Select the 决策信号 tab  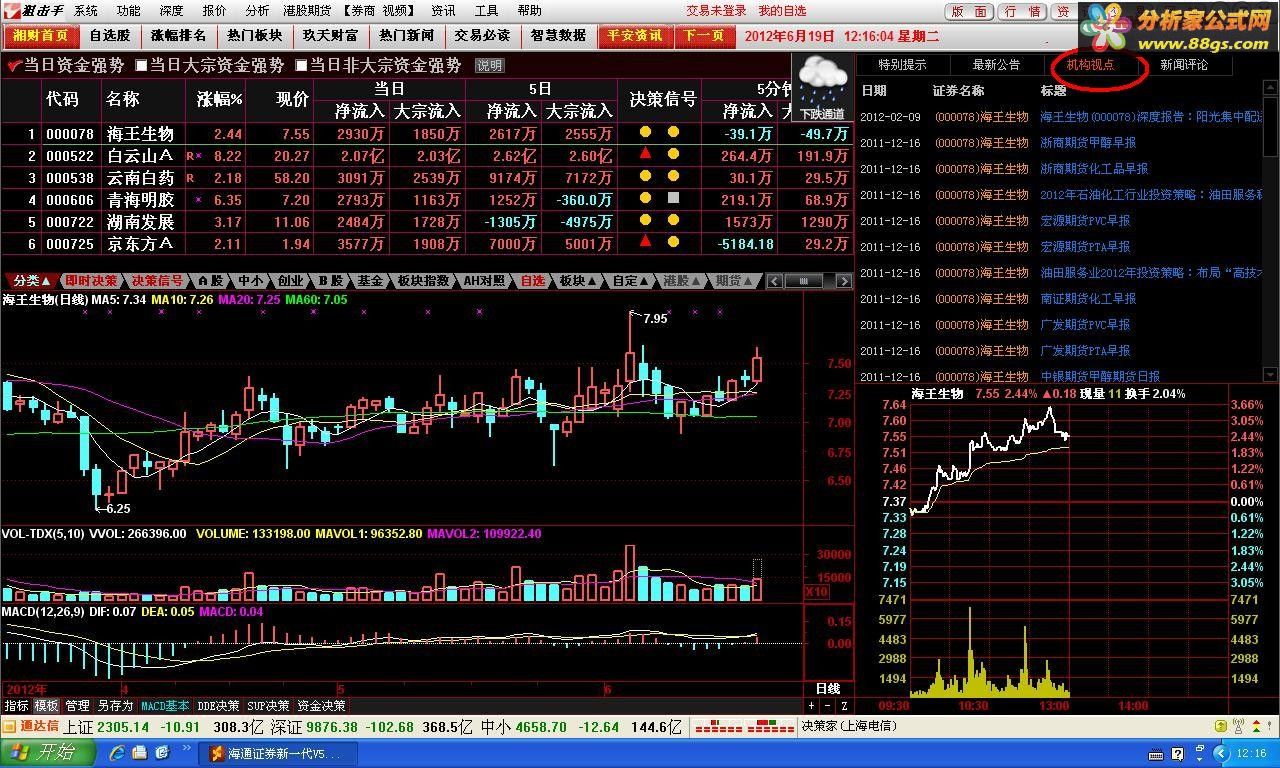click(157, 281)
